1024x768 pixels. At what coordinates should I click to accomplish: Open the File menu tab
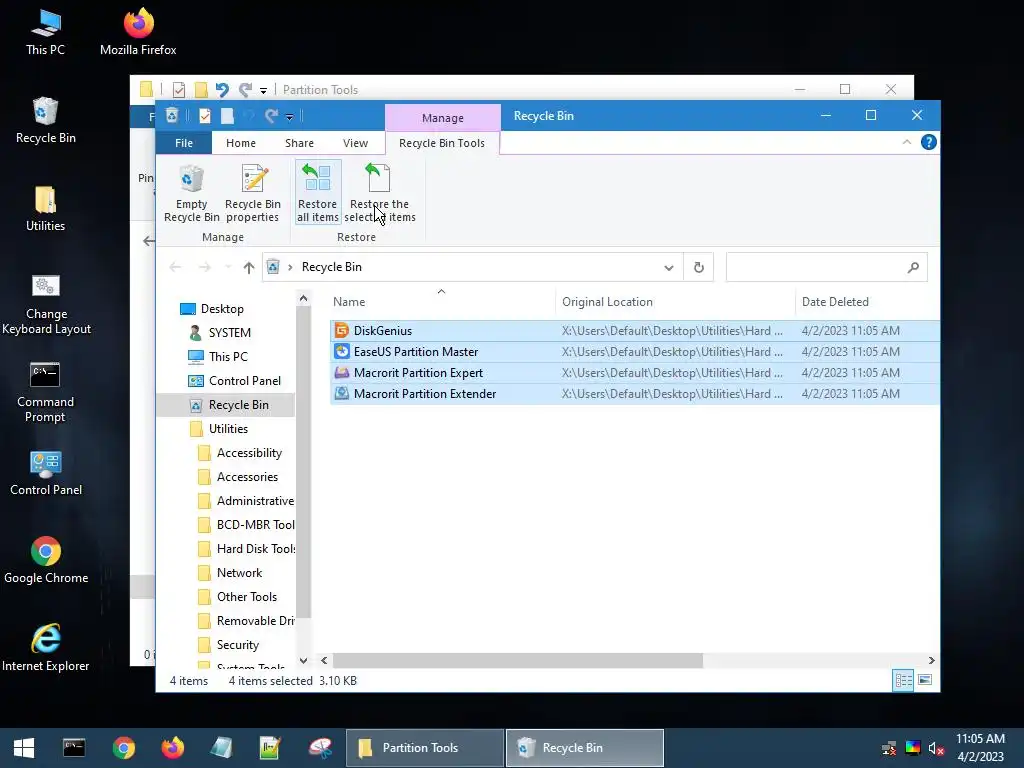pyautogui.click(x=184, y=143)
